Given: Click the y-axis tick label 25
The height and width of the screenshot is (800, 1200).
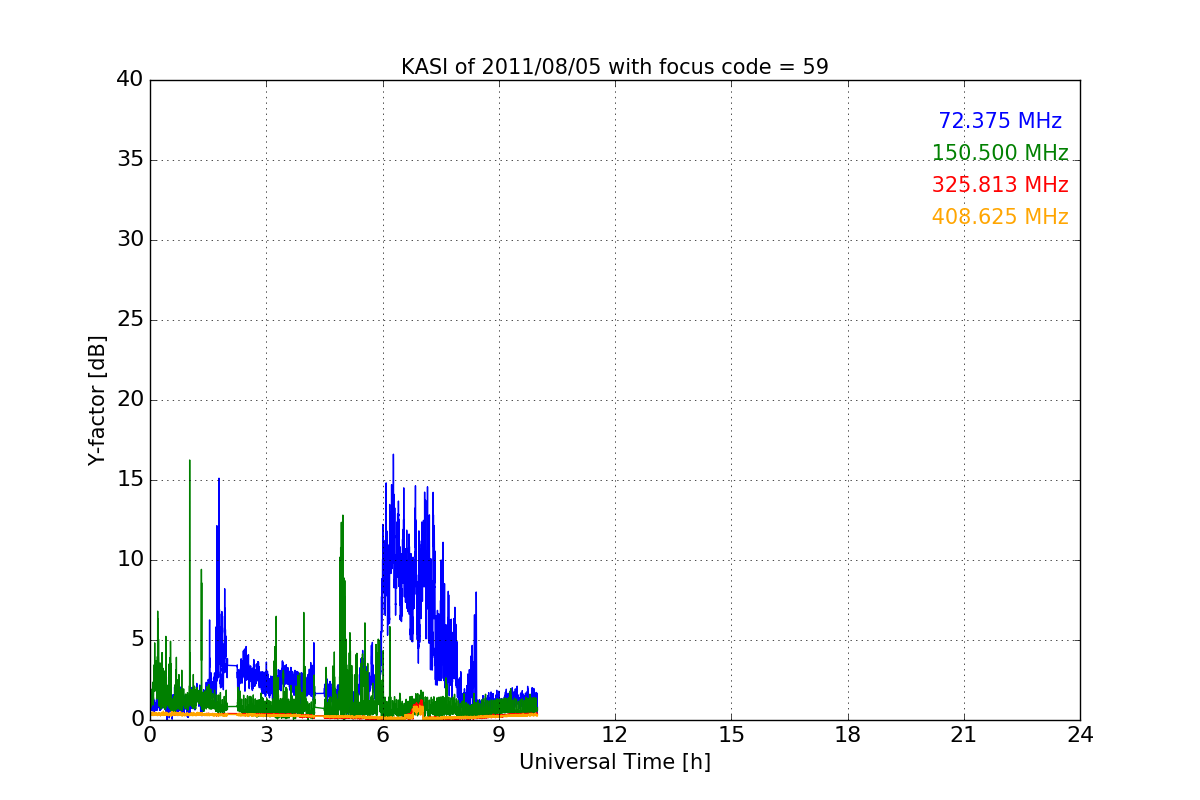Looking at the screenshot, I should click(130, 320).
